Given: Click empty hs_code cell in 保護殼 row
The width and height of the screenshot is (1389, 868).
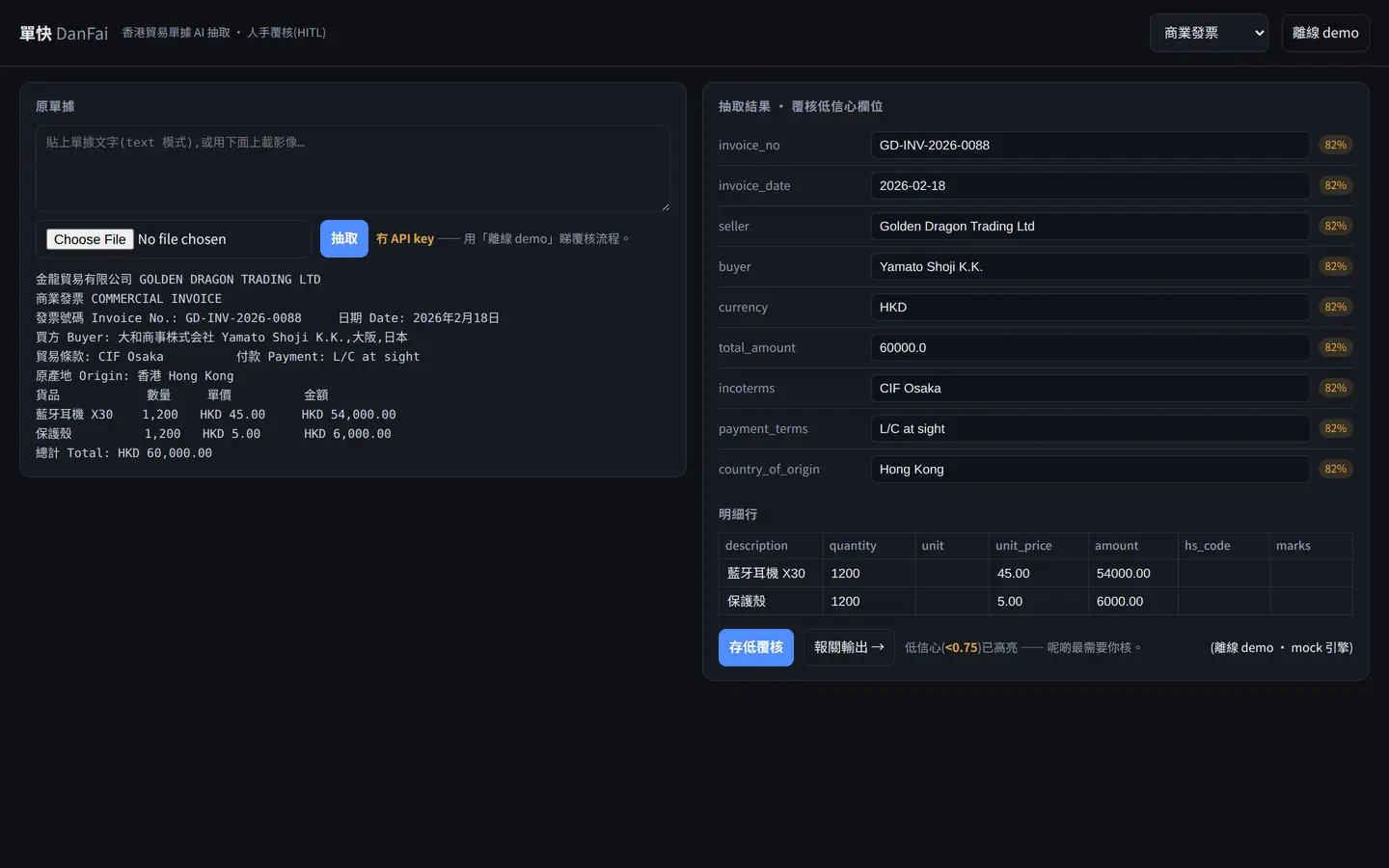Looking at the screenshot, I should point(1224,601).
